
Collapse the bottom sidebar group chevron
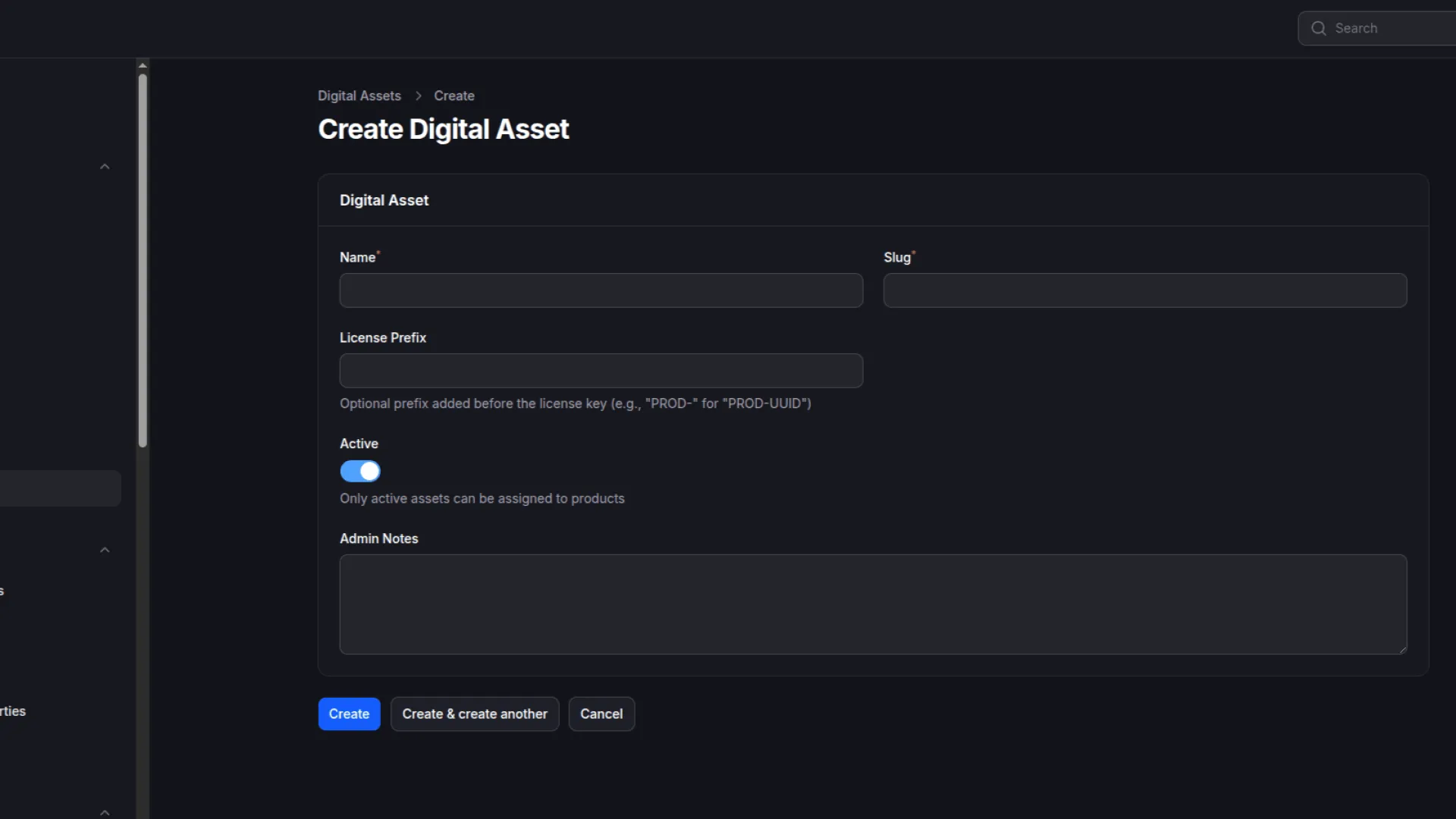[105, 812]
